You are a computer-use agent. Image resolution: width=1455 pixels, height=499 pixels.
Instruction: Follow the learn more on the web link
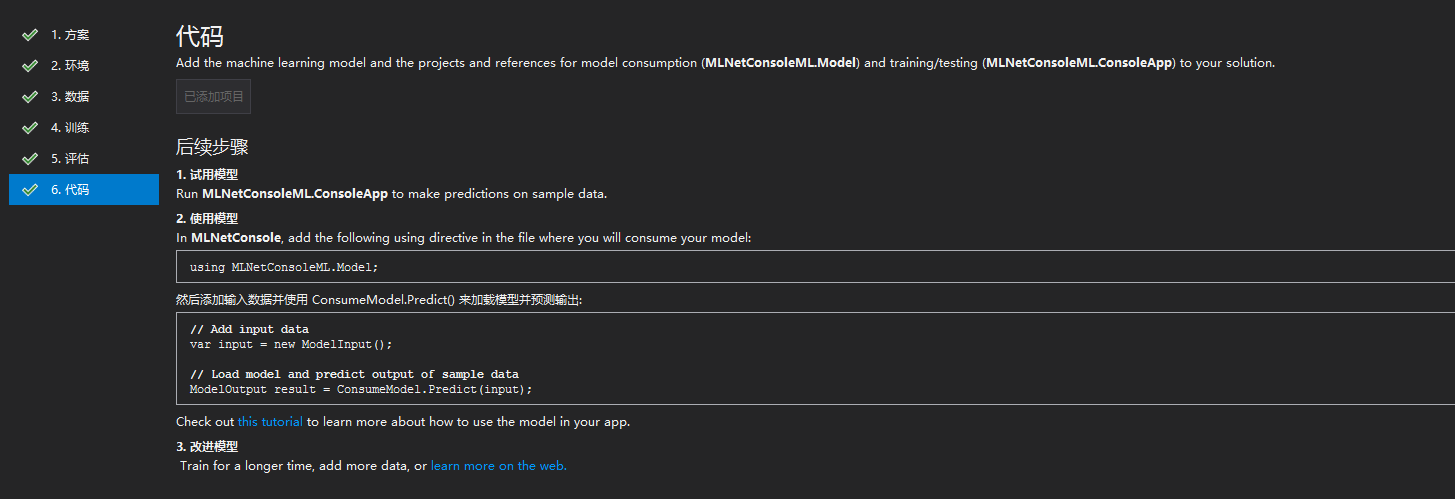pyautogui.click(x=498, y=466)
